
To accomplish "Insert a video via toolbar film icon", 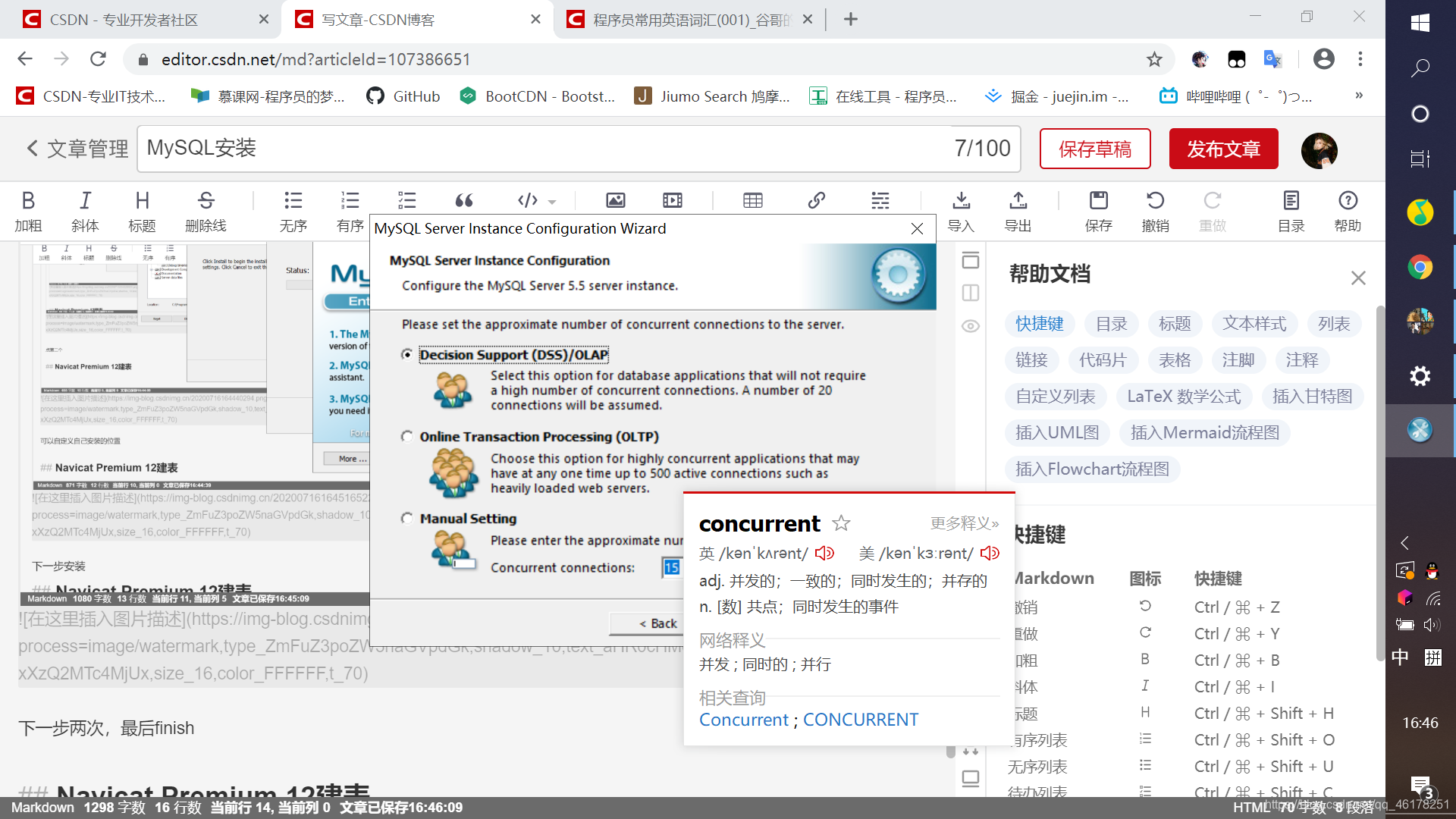I will tap(673, 200).
